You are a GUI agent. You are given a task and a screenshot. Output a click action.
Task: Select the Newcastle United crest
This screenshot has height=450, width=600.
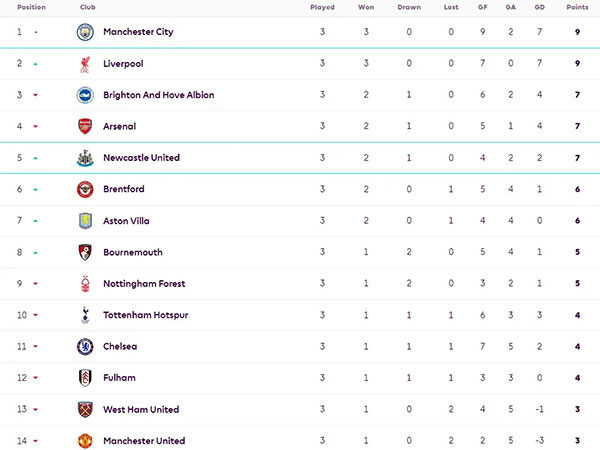point(85,158)
